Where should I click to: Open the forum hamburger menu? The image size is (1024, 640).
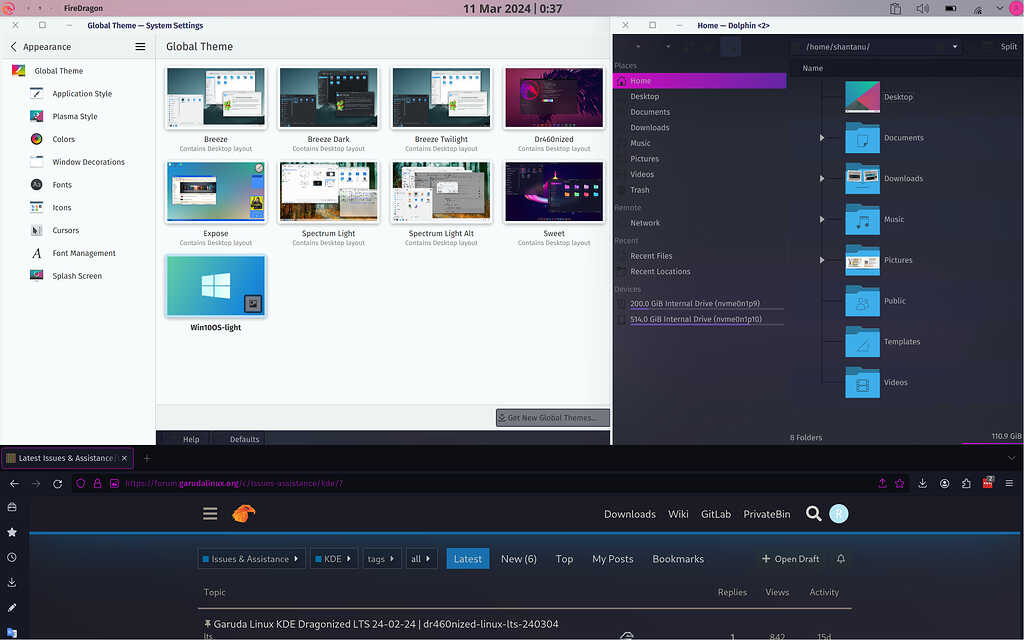pyautogui.click(x=210, y=514)
